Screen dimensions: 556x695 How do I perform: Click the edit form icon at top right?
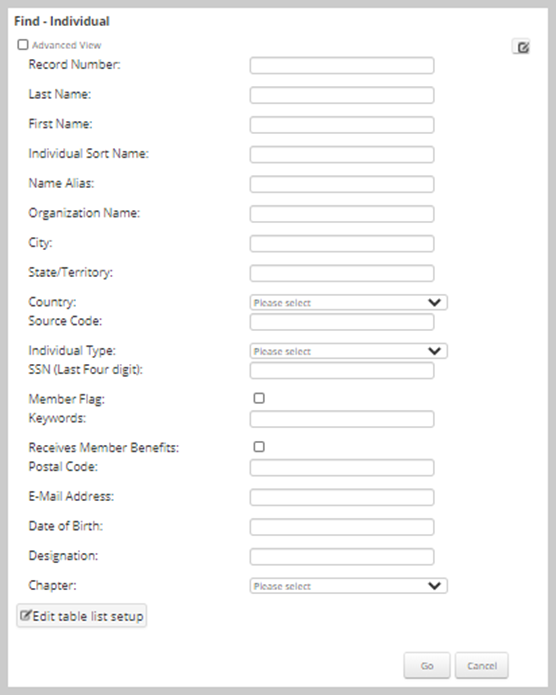click(521, 47)
